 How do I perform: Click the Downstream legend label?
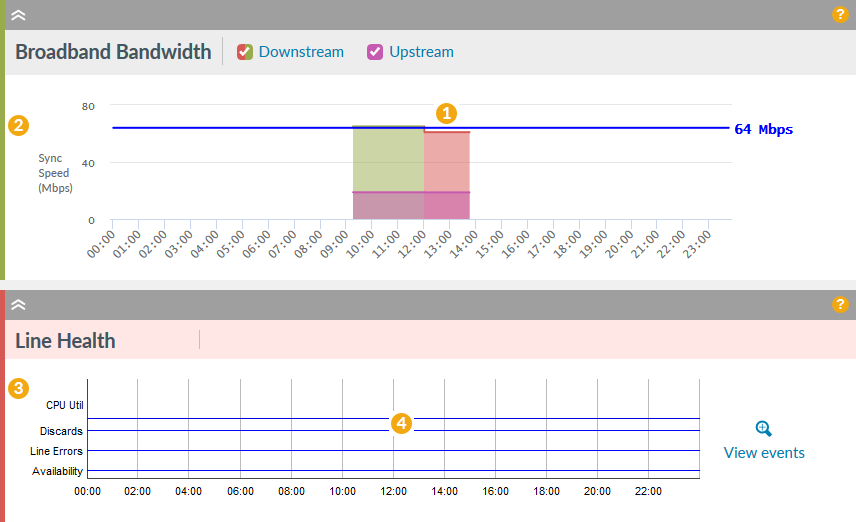pos(301,52)
